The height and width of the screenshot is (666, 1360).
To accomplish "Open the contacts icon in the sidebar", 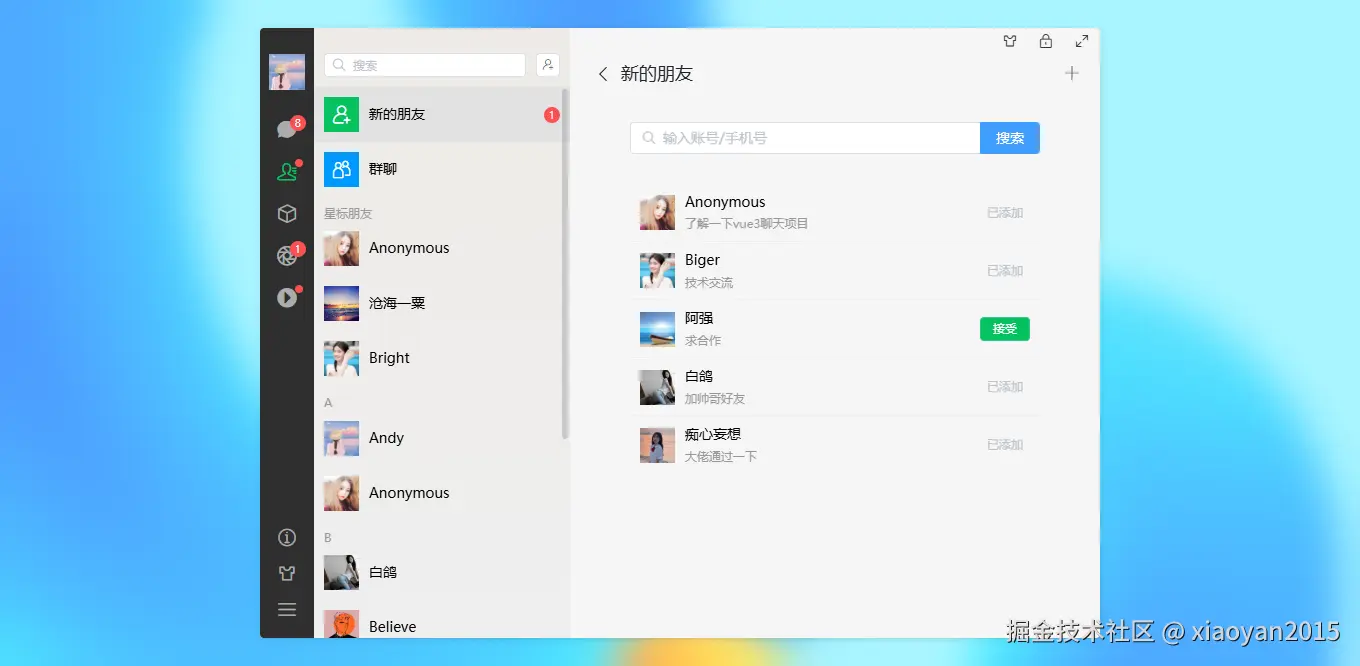I will 287,169.
